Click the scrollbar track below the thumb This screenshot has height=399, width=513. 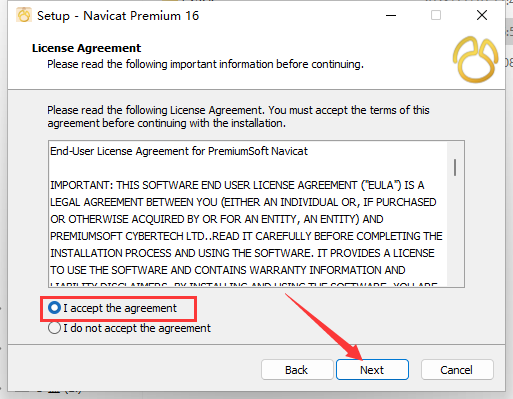[455, 233]
